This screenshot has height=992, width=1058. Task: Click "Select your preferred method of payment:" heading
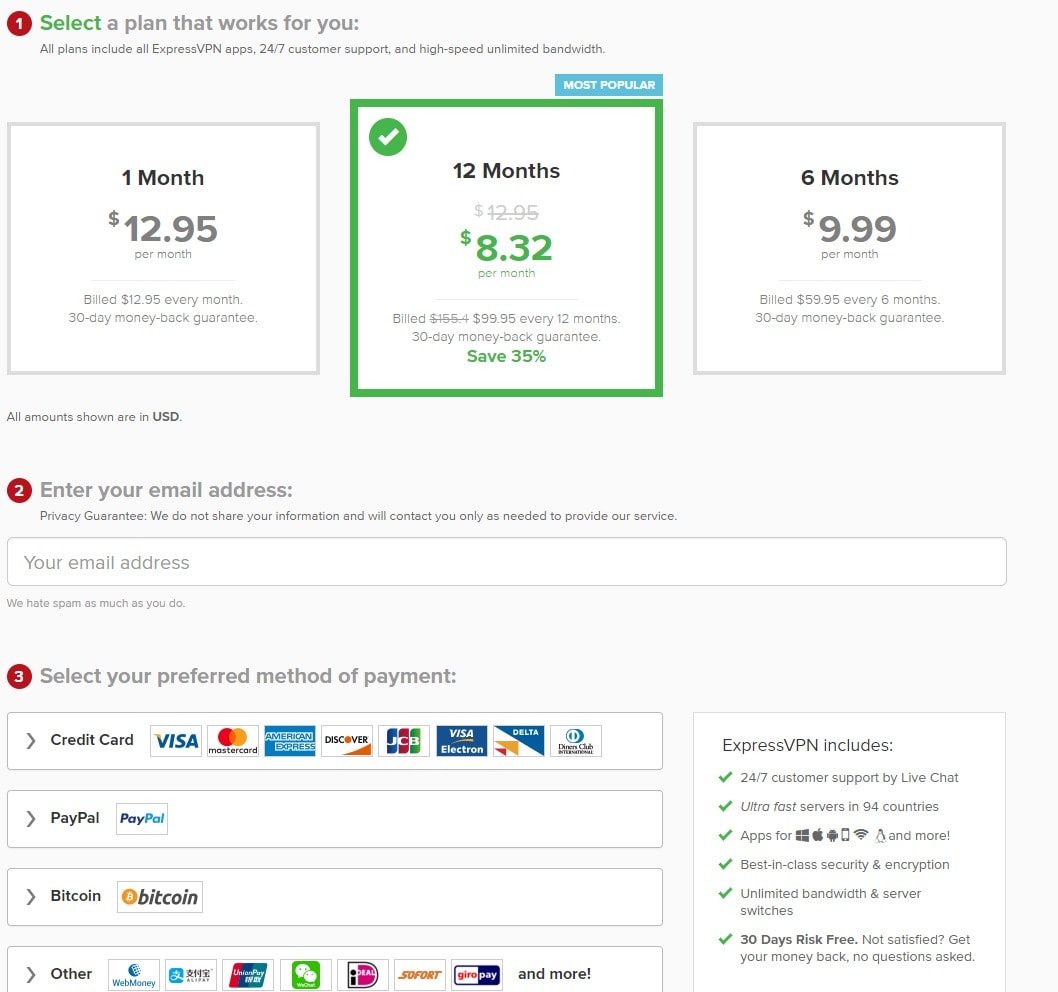248,676
